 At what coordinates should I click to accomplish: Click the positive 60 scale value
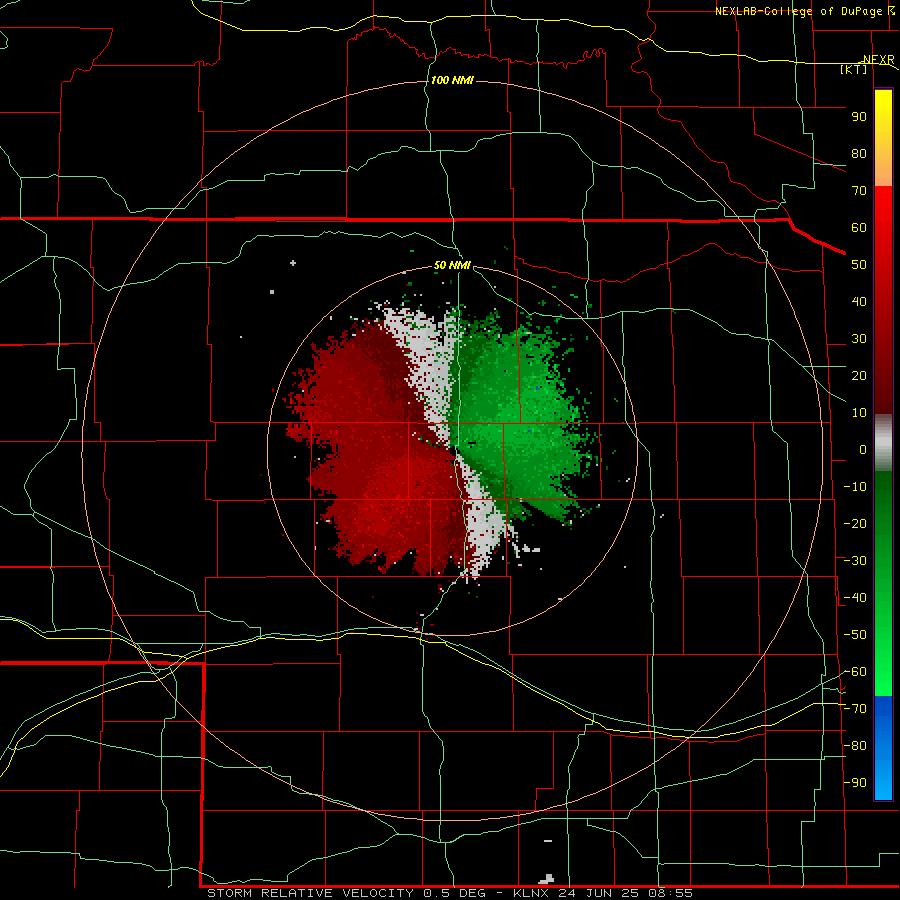(x=859, y=228)
